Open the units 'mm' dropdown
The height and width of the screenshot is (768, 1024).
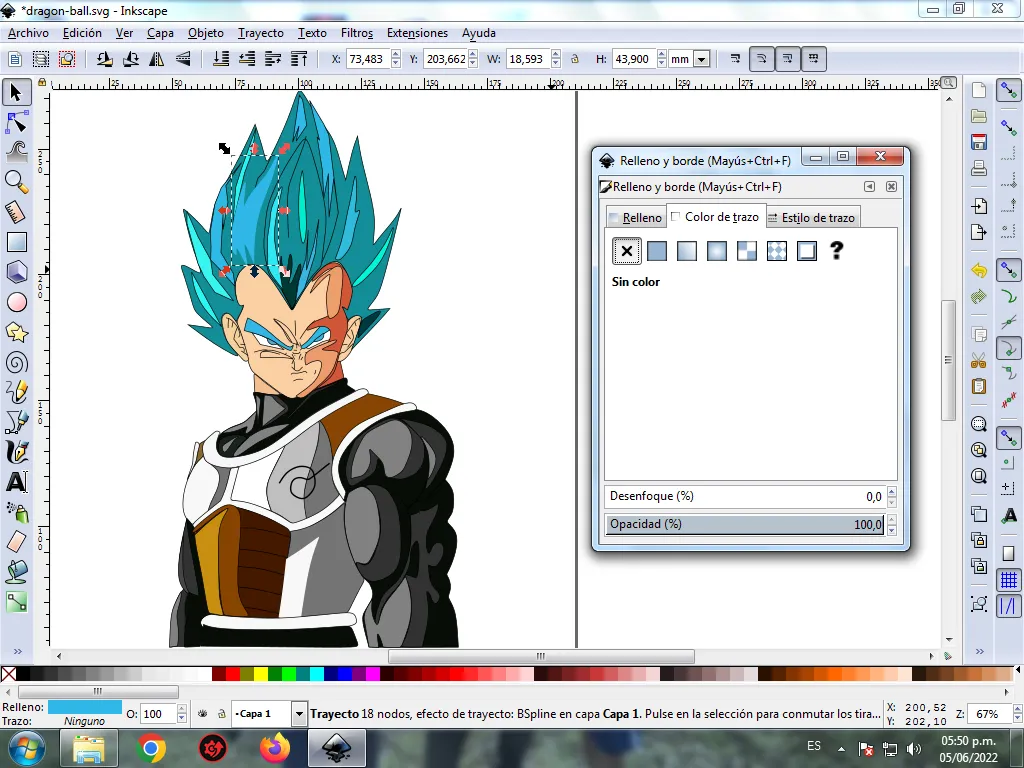(x=702, y=59)
